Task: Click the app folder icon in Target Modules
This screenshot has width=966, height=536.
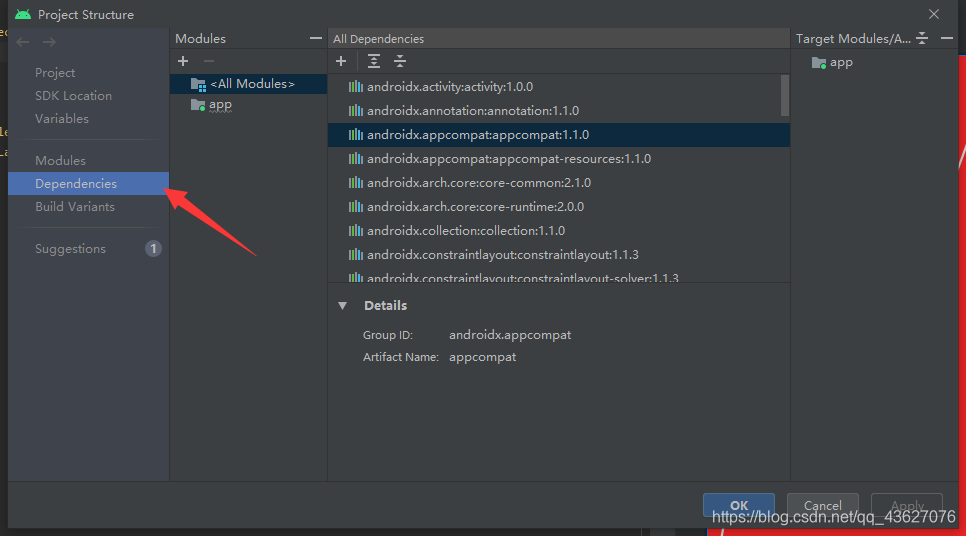Action: 819,63
